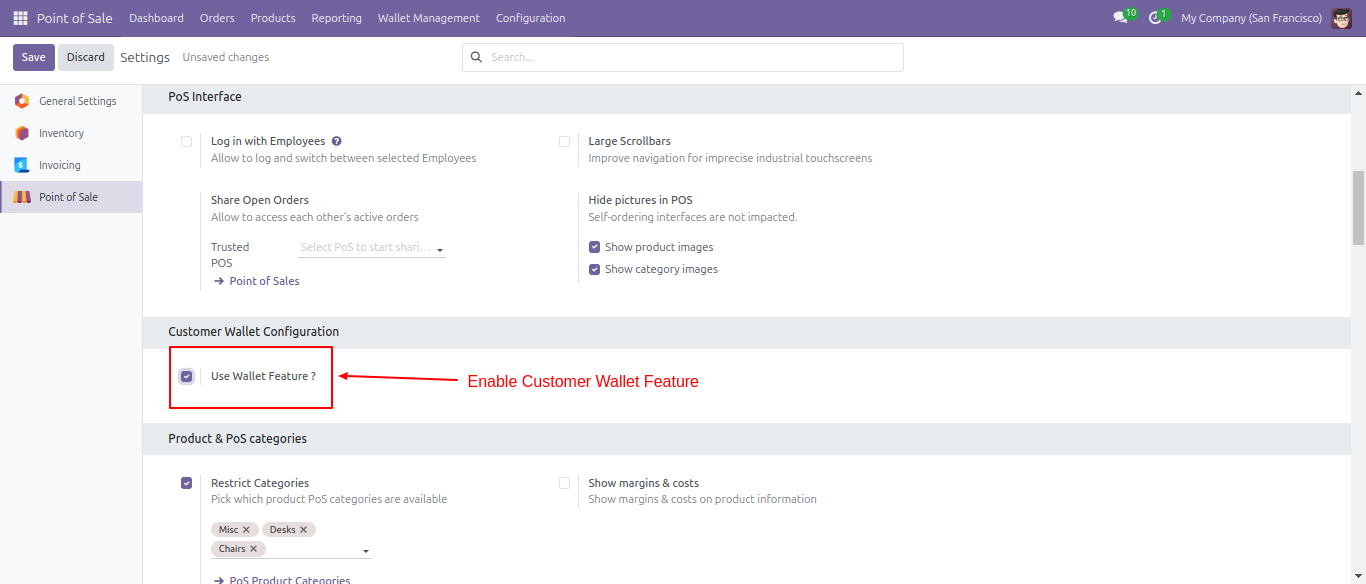1366x584 pixels.
Task: Enable the Log in with Employees checkbox
Action: click(x=186, y=141)
